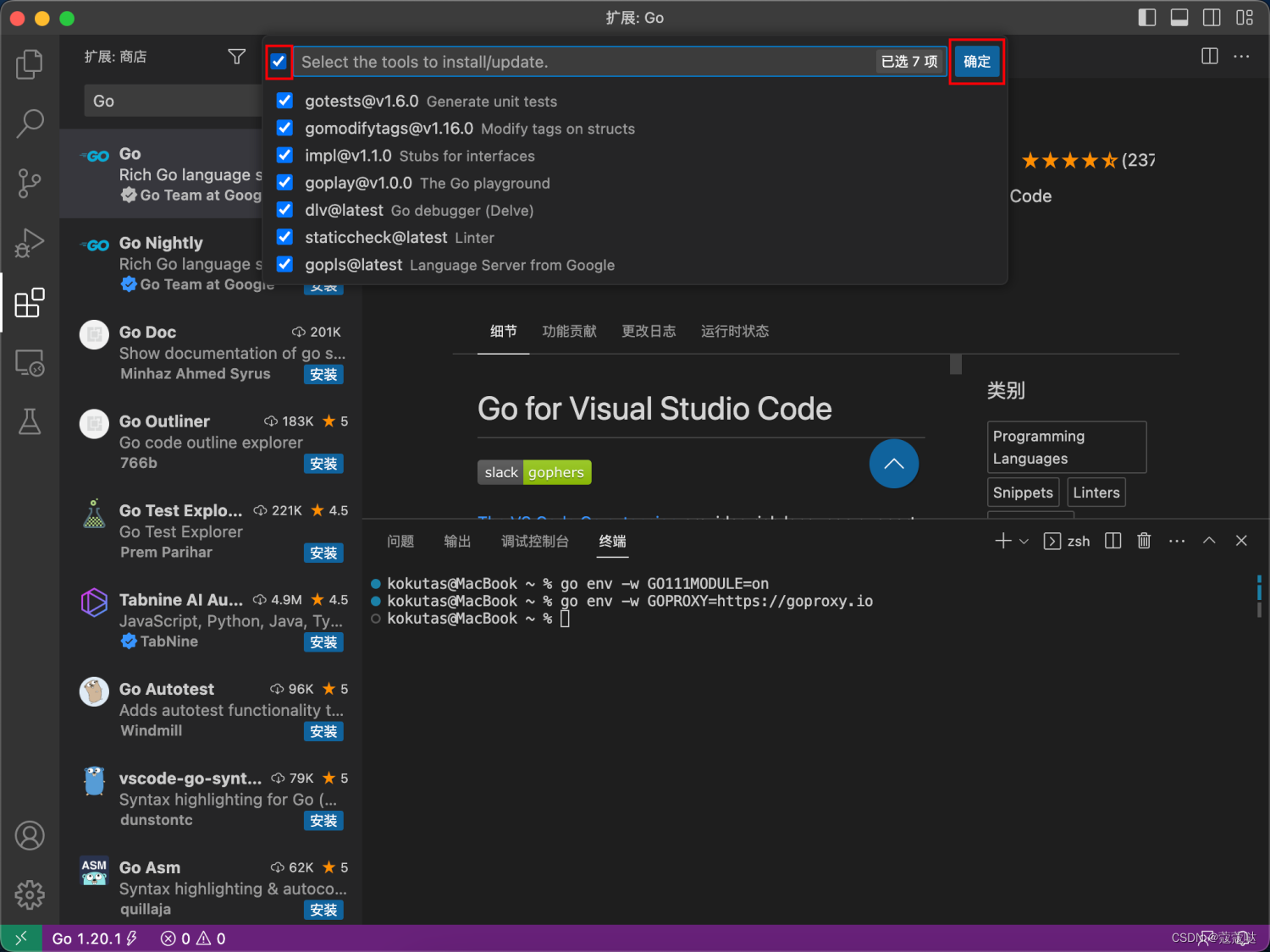Open the Programming Languages category

1067,447
